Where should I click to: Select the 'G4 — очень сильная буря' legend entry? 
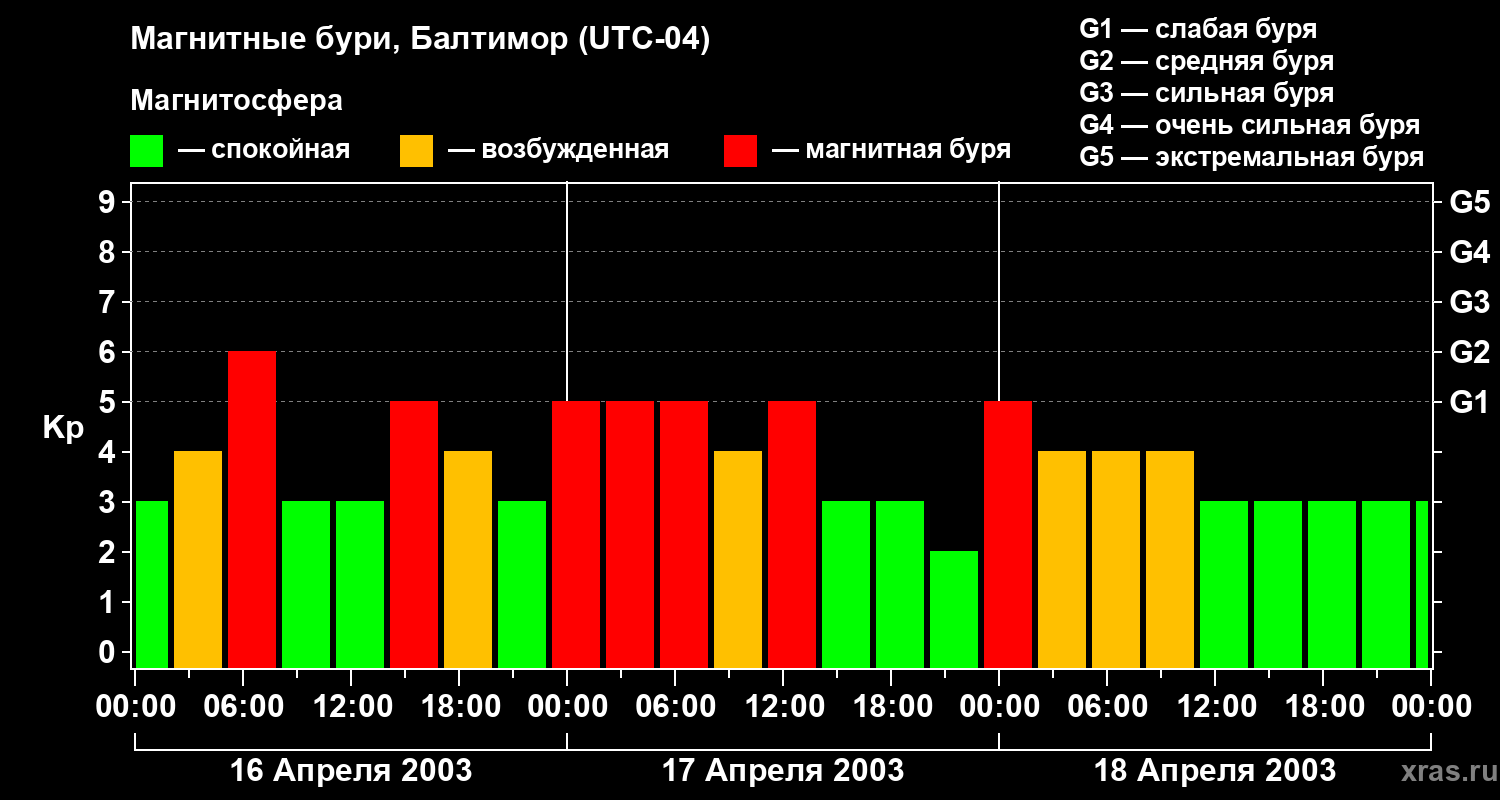coord(1249,125)
